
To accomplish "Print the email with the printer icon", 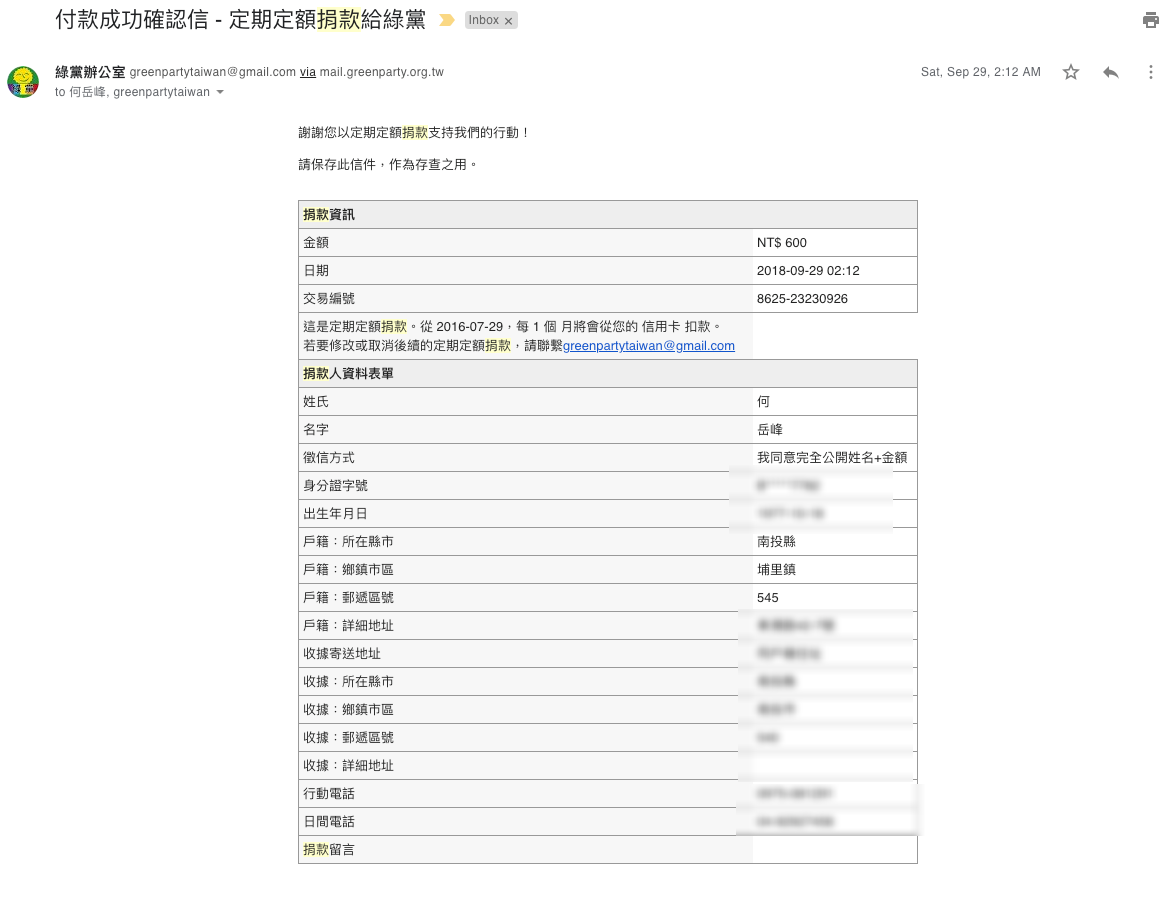I will click(x=1151, y=20).
